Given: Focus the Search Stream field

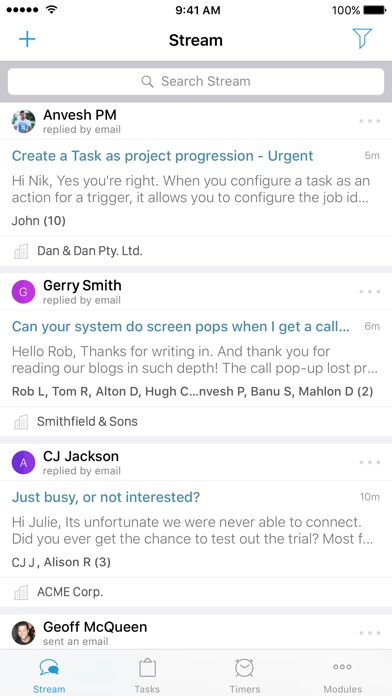Looking at the screenshot, I should coord(196,81).
